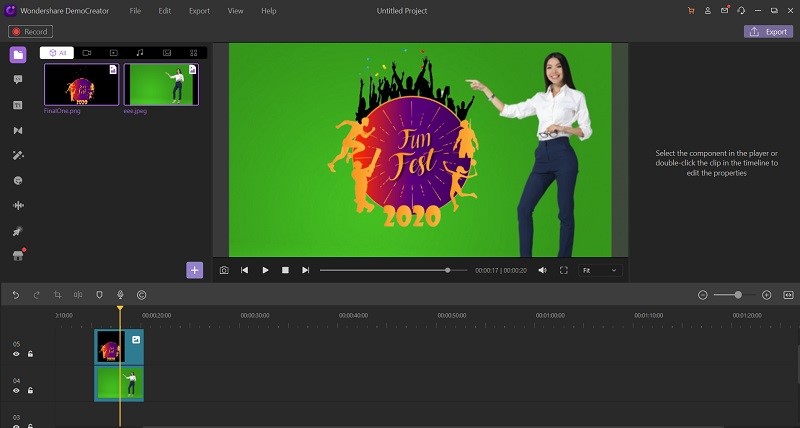Filter media library by audio

coord(140,53)
